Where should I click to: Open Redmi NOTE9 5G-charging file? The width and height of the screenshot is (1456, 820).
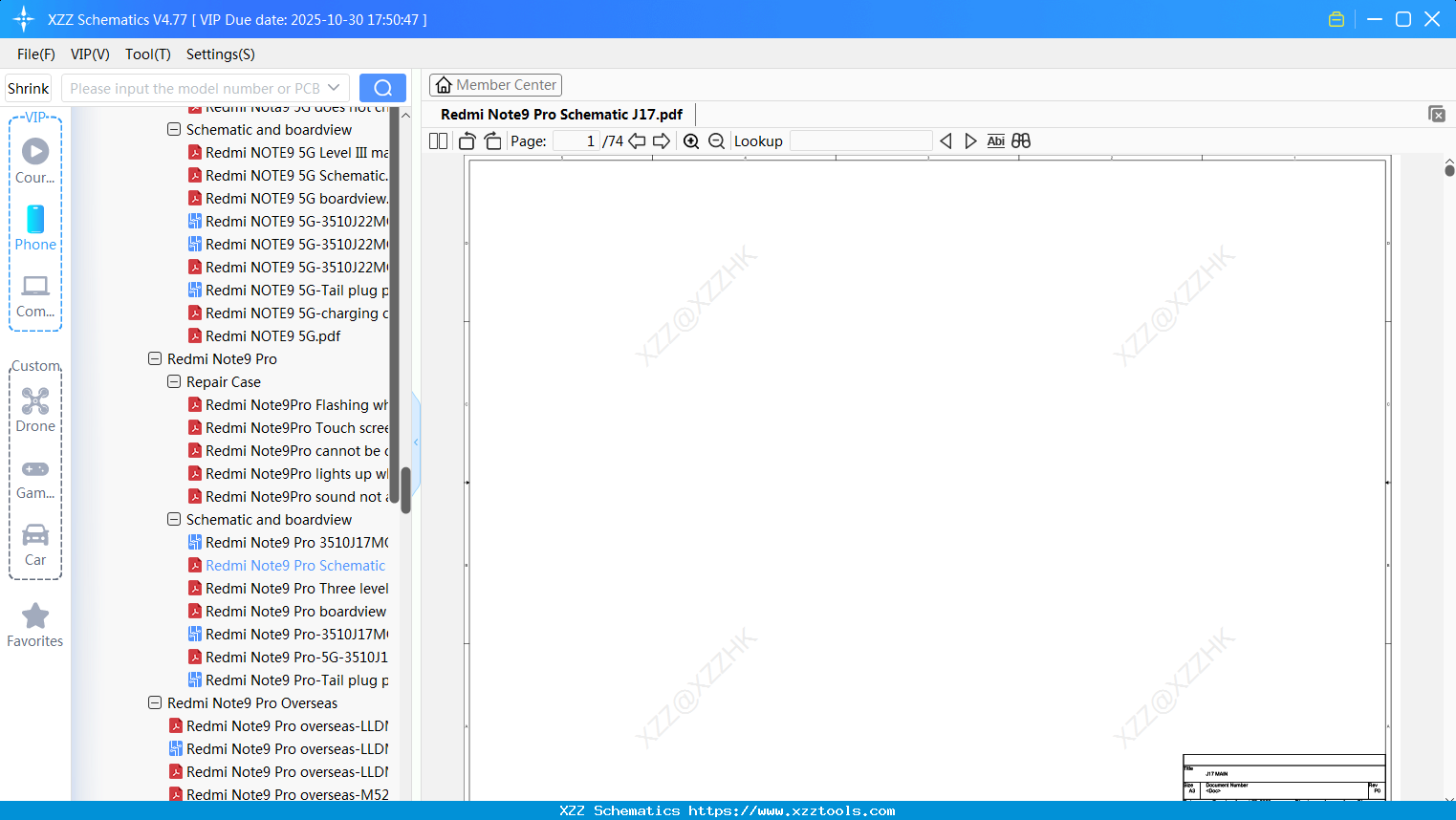tap(289, 313)
